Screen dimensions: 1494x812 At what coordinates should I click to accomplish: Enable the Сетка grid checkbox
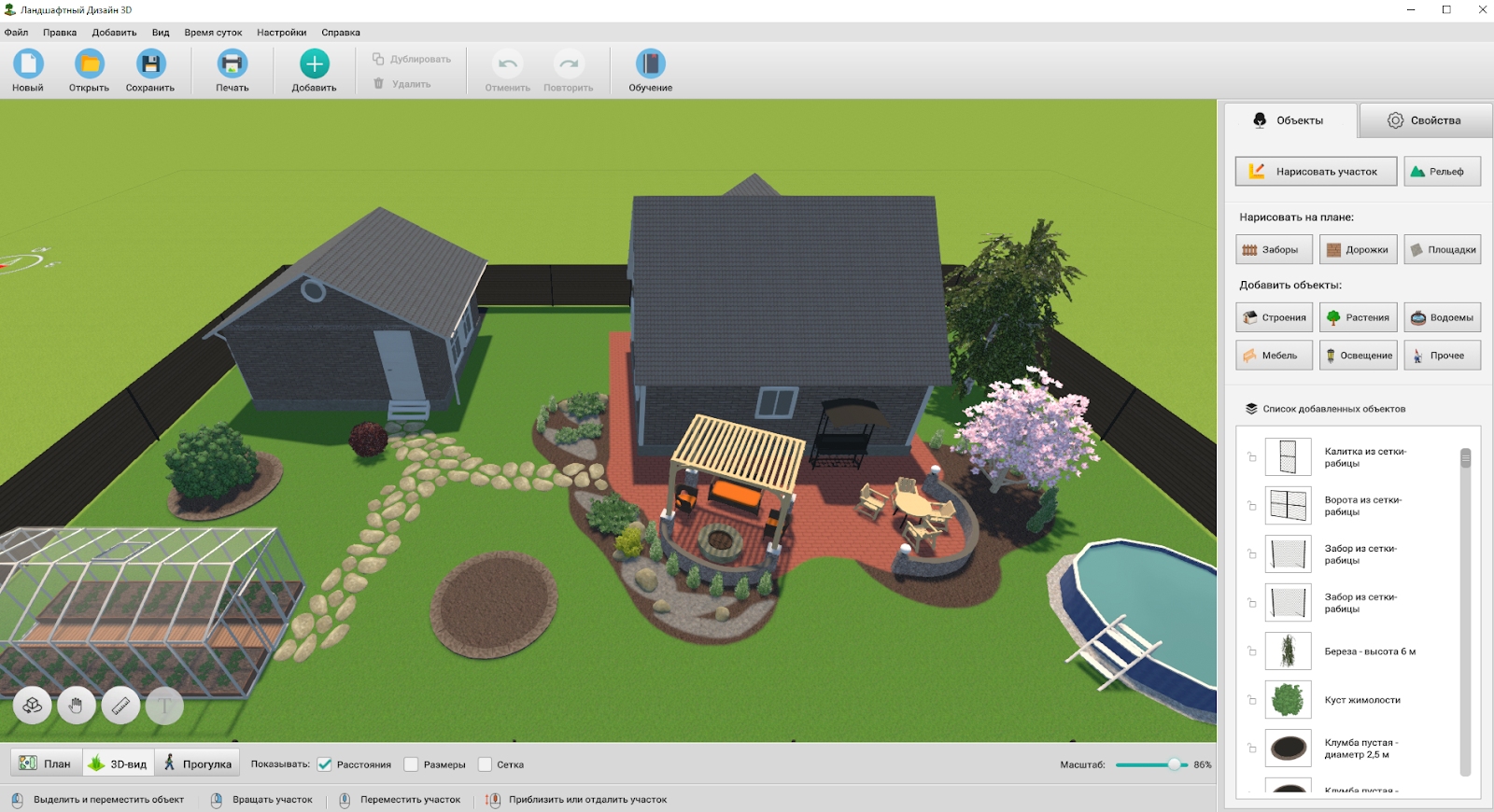tap(485, 764)
